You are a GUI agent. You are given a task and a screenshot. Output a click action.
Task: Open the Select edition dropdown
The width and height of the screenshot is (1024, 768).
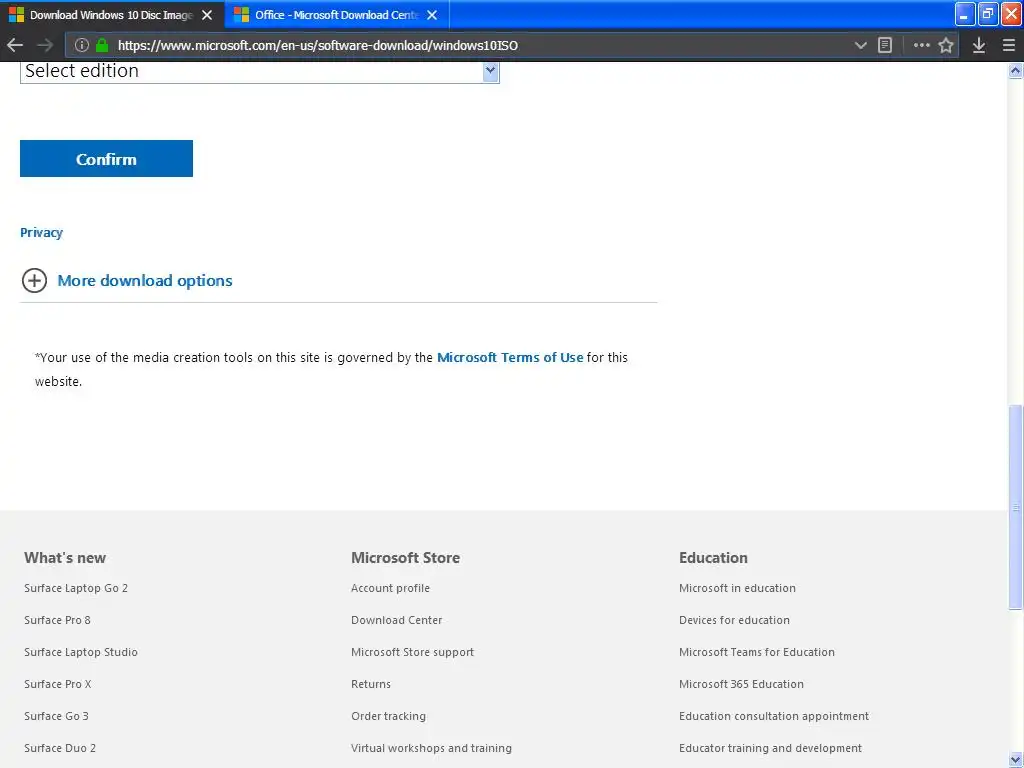click(x=260, y=71)
